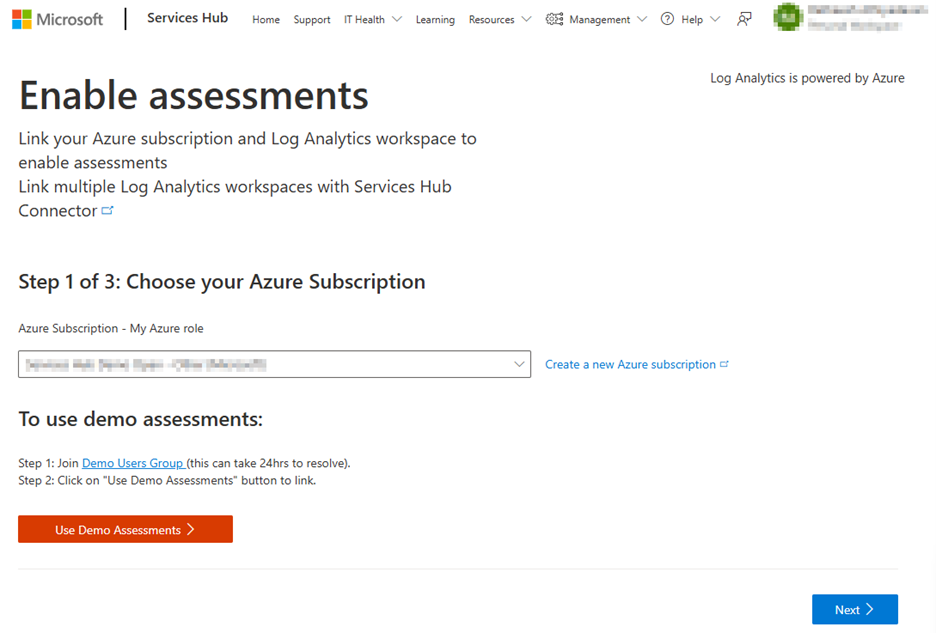This screenshot has width=936, height=633.
Task: Open the Learning menu item
Action: click(435, 20)
